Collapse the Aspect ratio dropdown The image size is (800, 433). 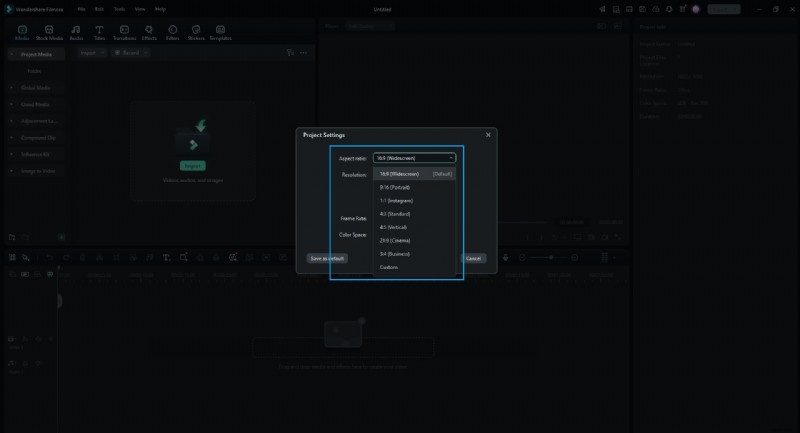415,158
